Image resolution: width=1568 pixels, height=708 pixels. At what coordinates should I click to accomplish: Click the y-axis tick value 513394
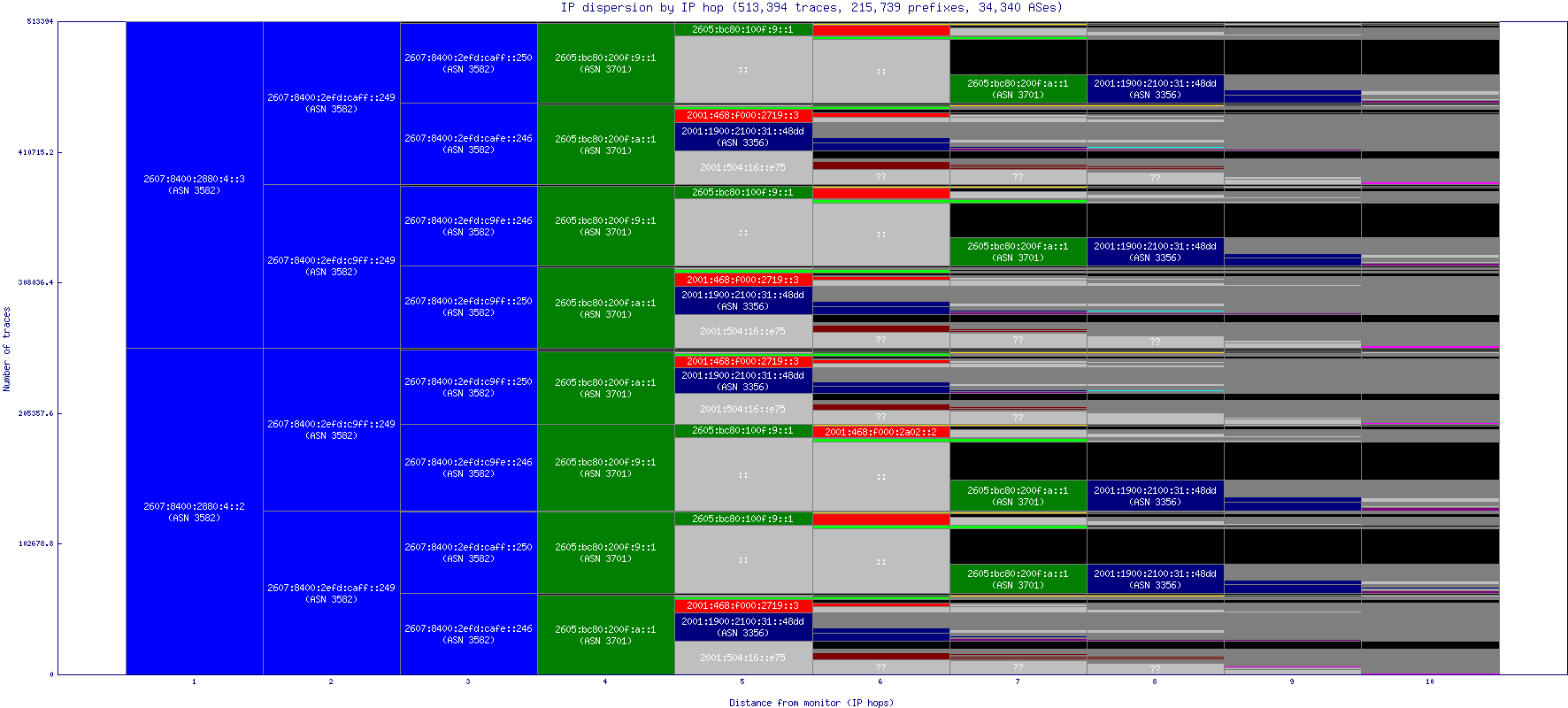tap(40, 21)
